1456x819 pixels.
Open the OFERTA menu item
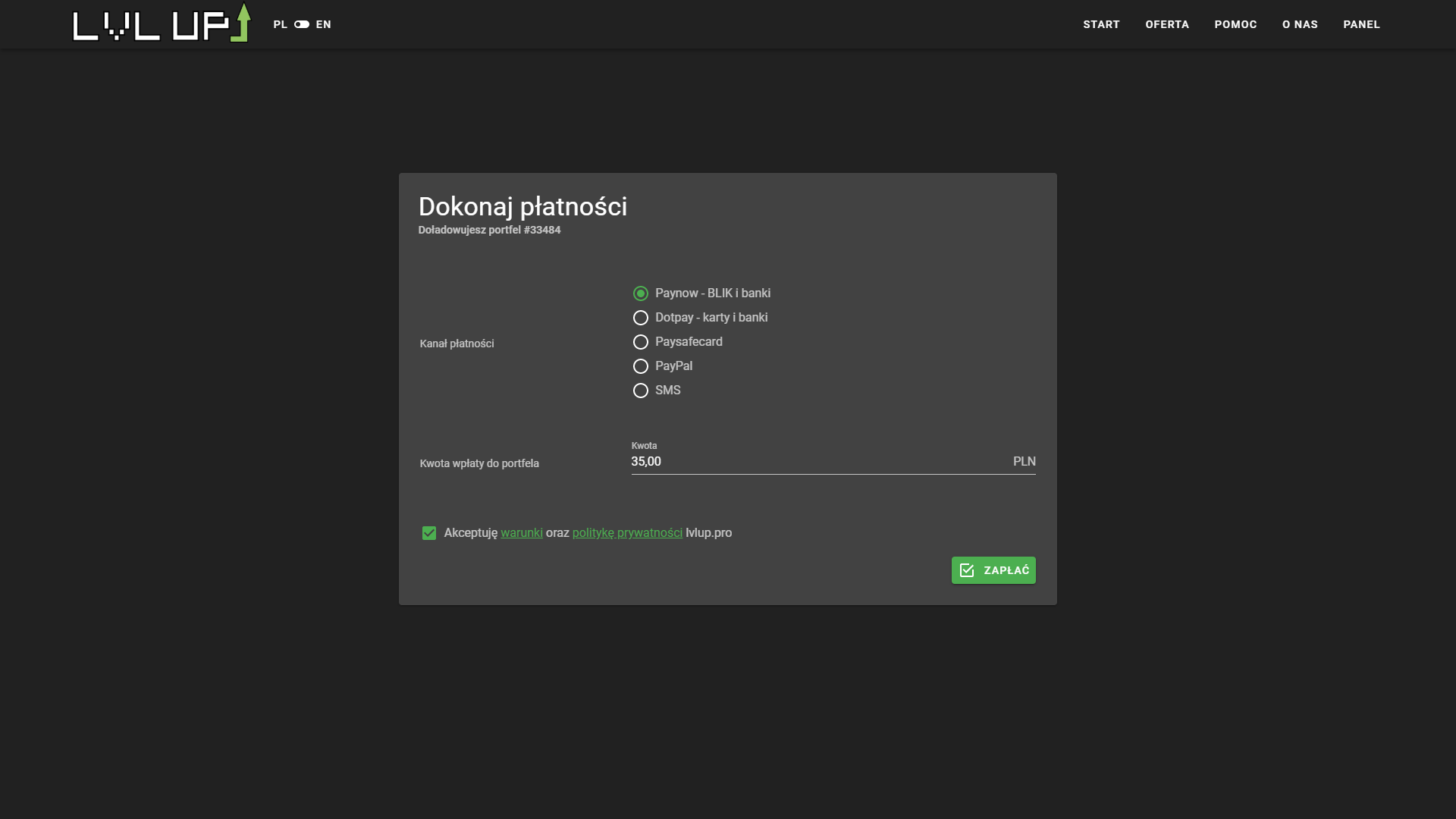click(x=1167, y=24)
